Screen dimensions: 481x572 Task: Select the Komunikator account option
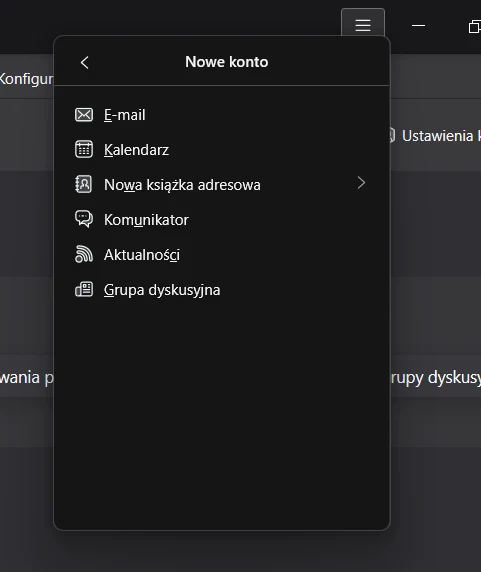tap(222, 220)
